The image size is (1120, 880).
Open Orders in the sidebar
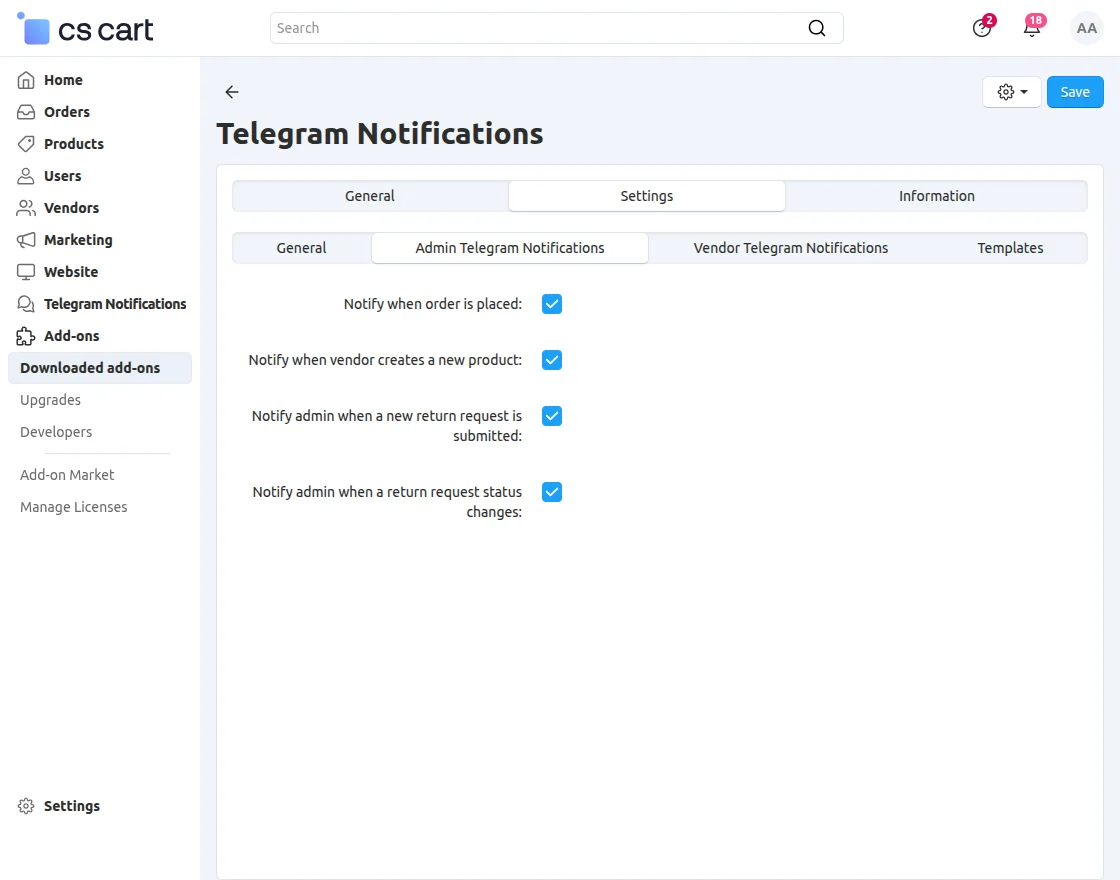66,112
